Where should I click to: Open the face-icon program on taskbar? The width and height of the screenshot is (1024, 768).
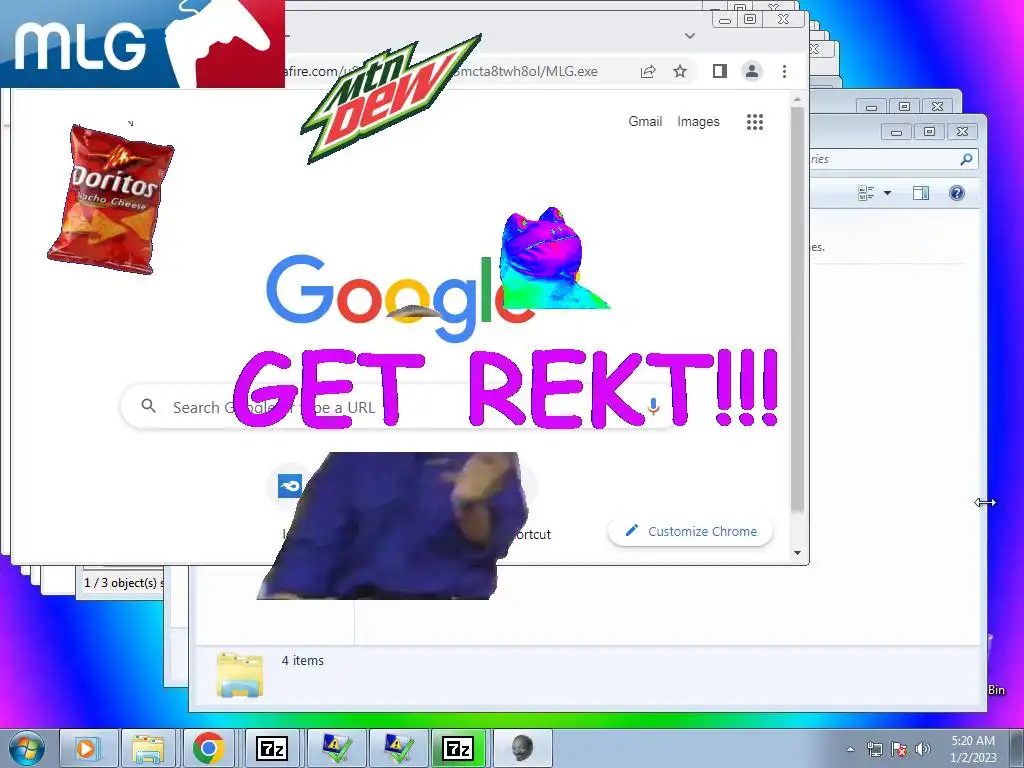tap(521, 748)
